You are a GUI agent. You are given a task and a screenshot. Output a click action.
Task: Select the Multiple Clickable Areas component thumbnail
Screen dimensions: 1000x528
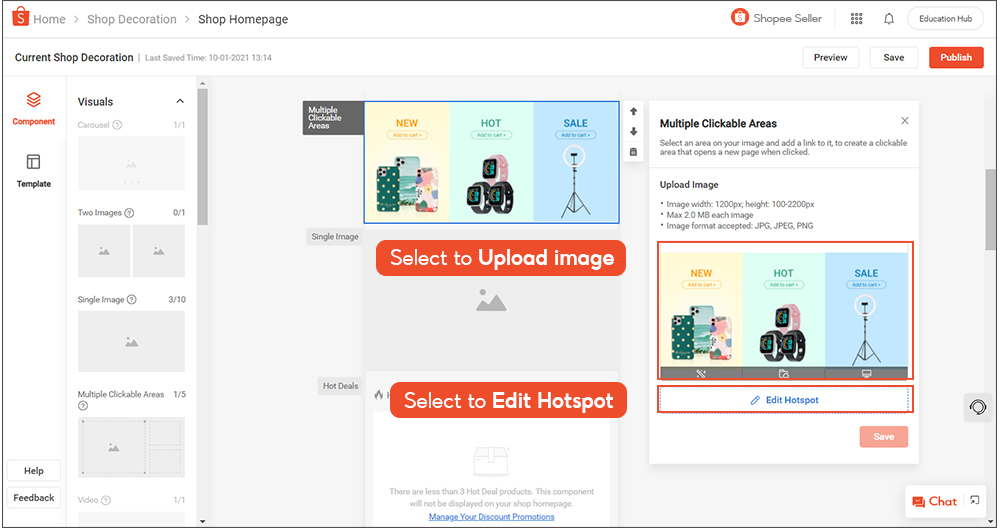131,447
